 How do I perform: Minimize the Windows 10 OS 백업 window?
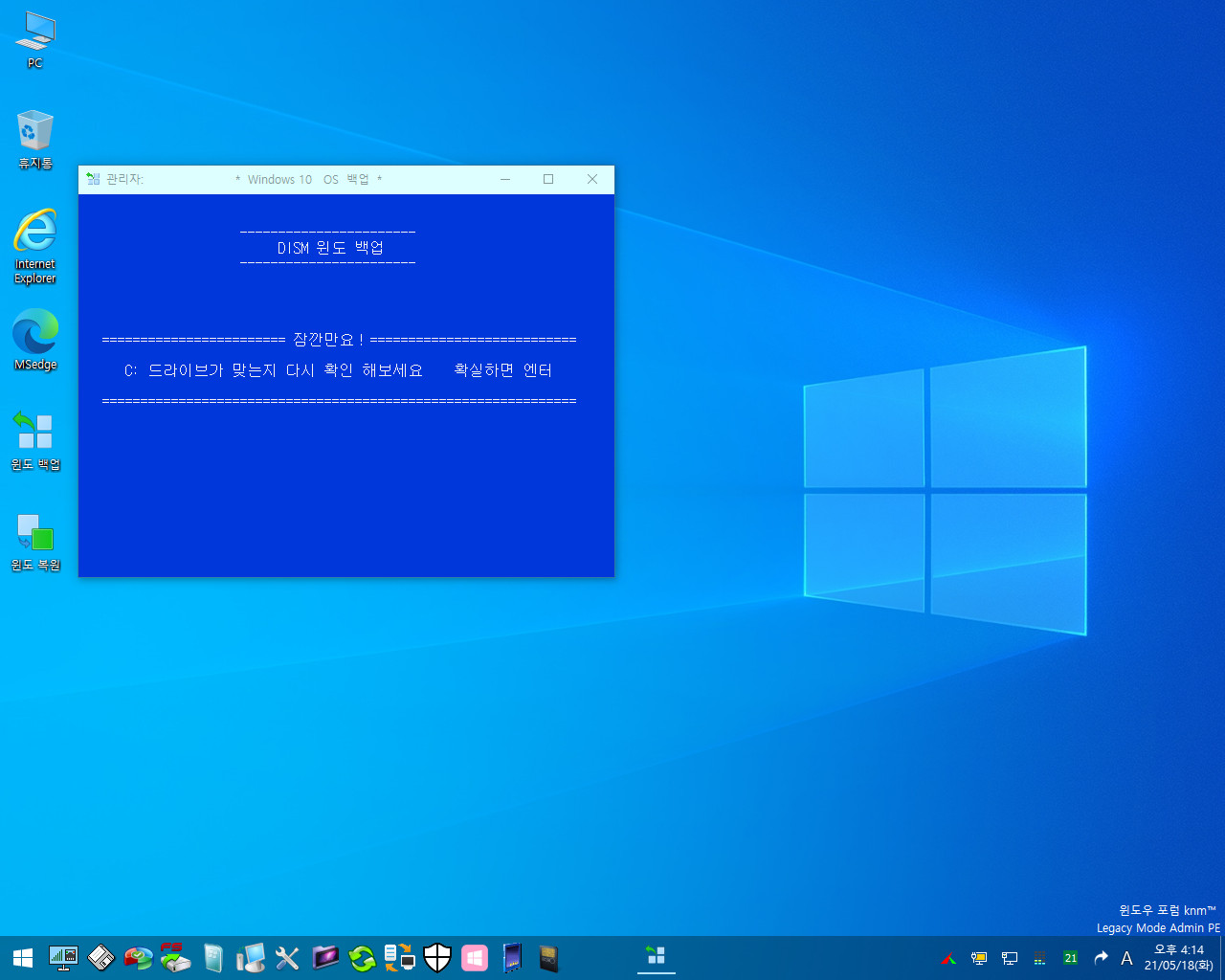505,179
